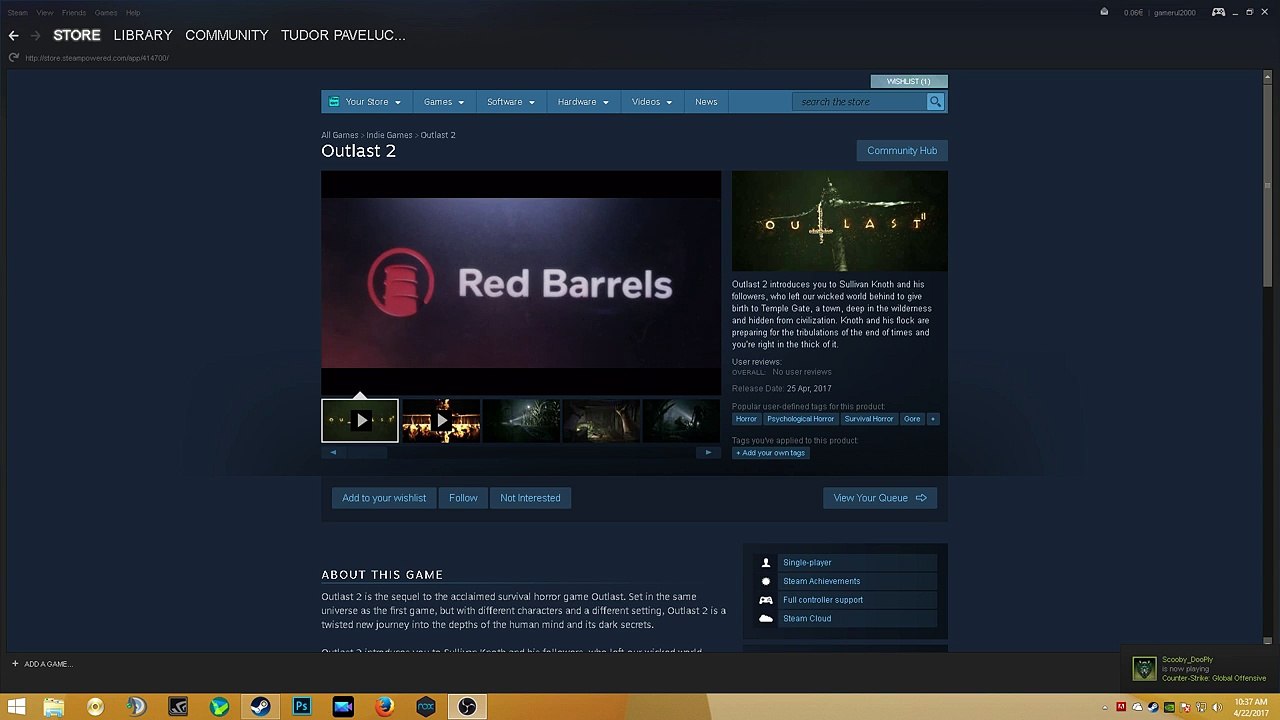
Task: Open the GeForce Experience taskbar icon
Action: [x=178, y=707]
